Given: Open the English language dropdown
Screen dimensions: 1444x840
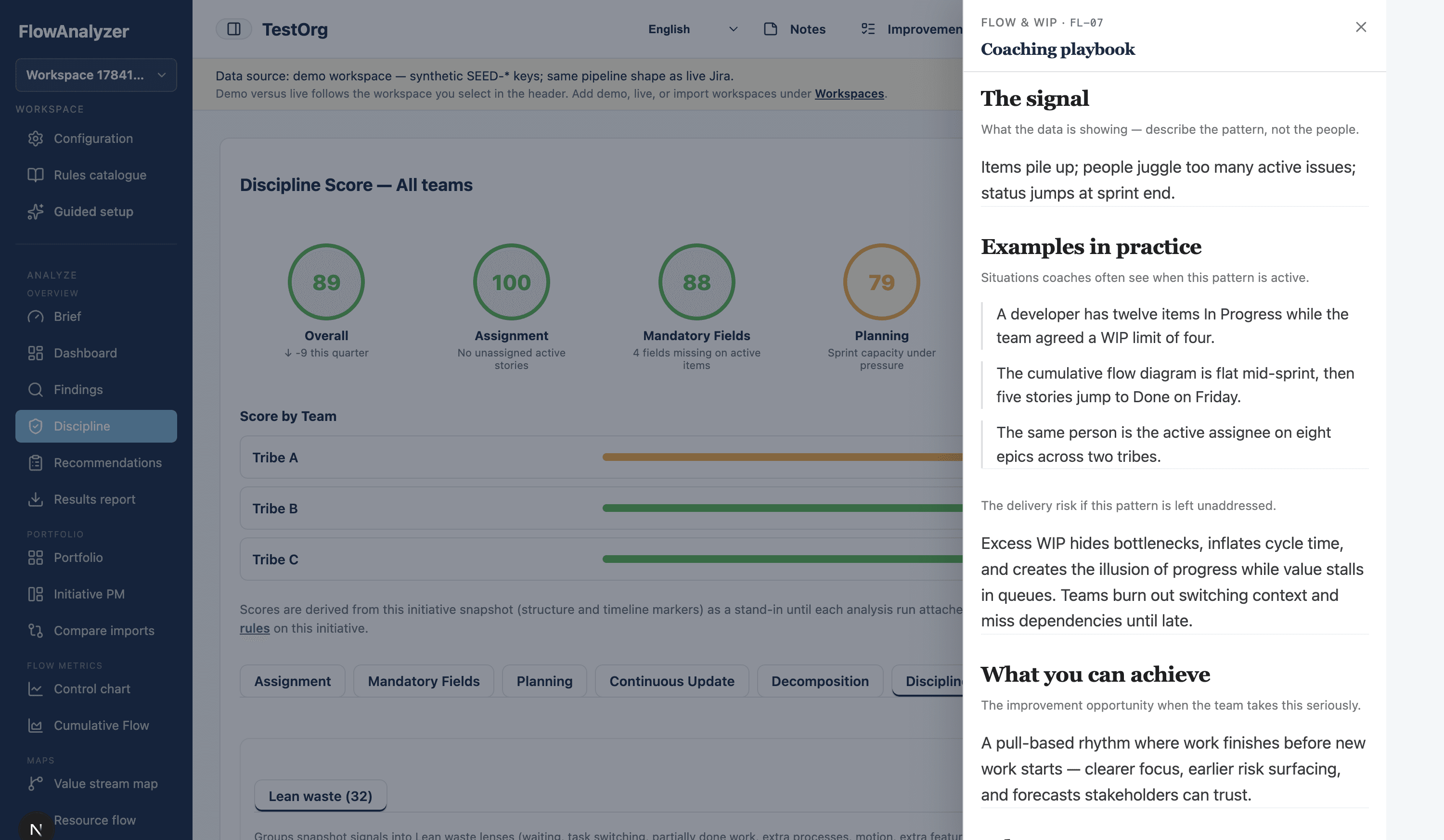Looking at the screenshot, I should [693, 29].
